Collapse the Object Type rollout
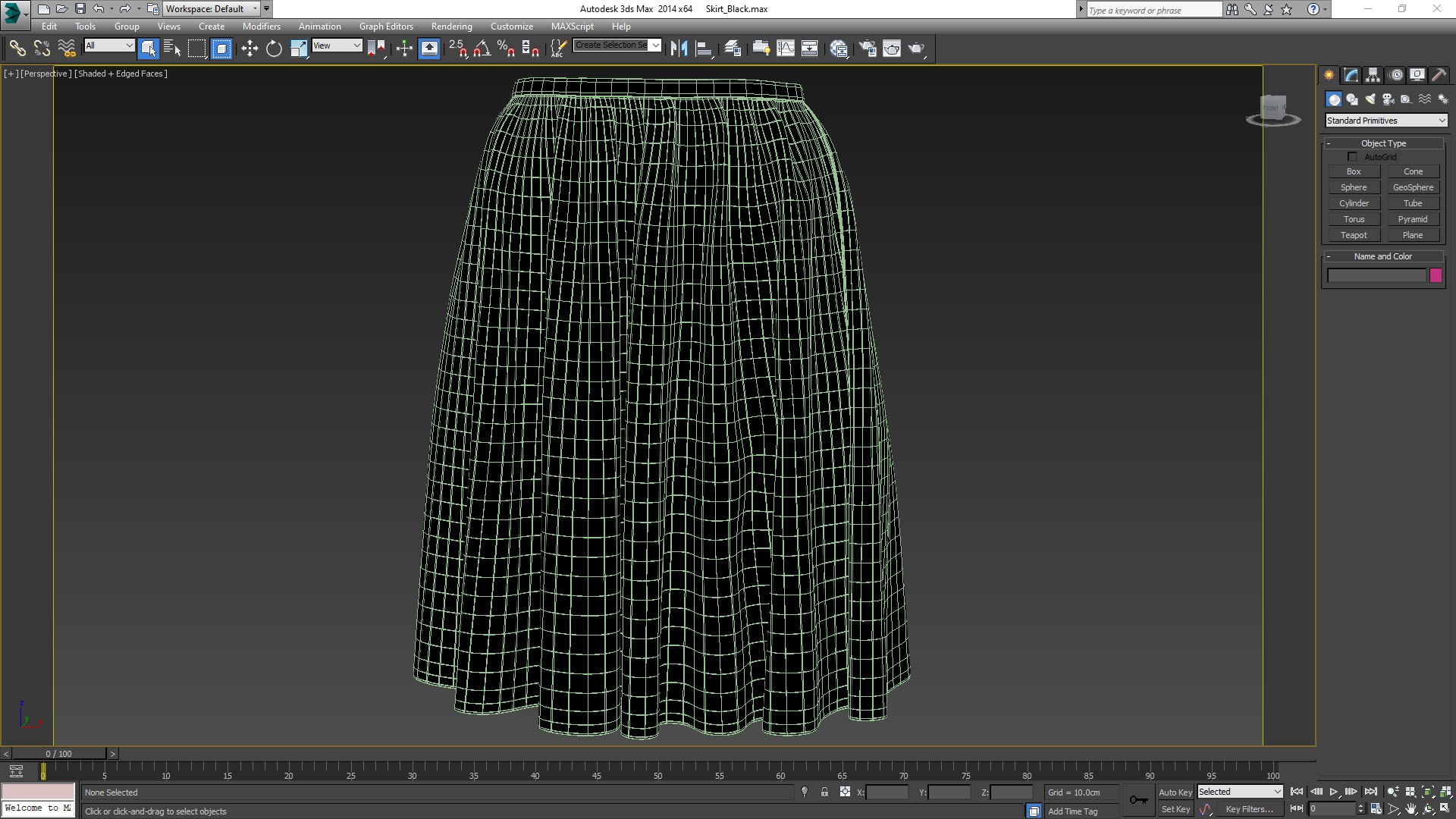 tap(1383, 143)
